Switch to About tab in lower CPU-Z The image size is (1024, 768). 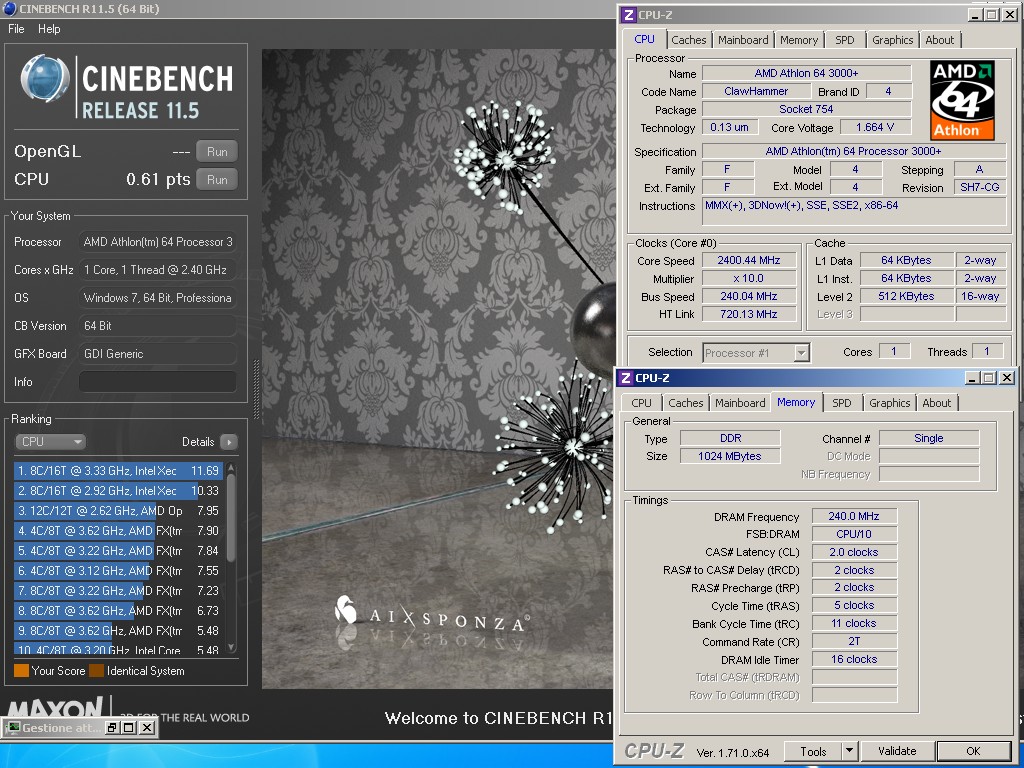click(936, 403)
